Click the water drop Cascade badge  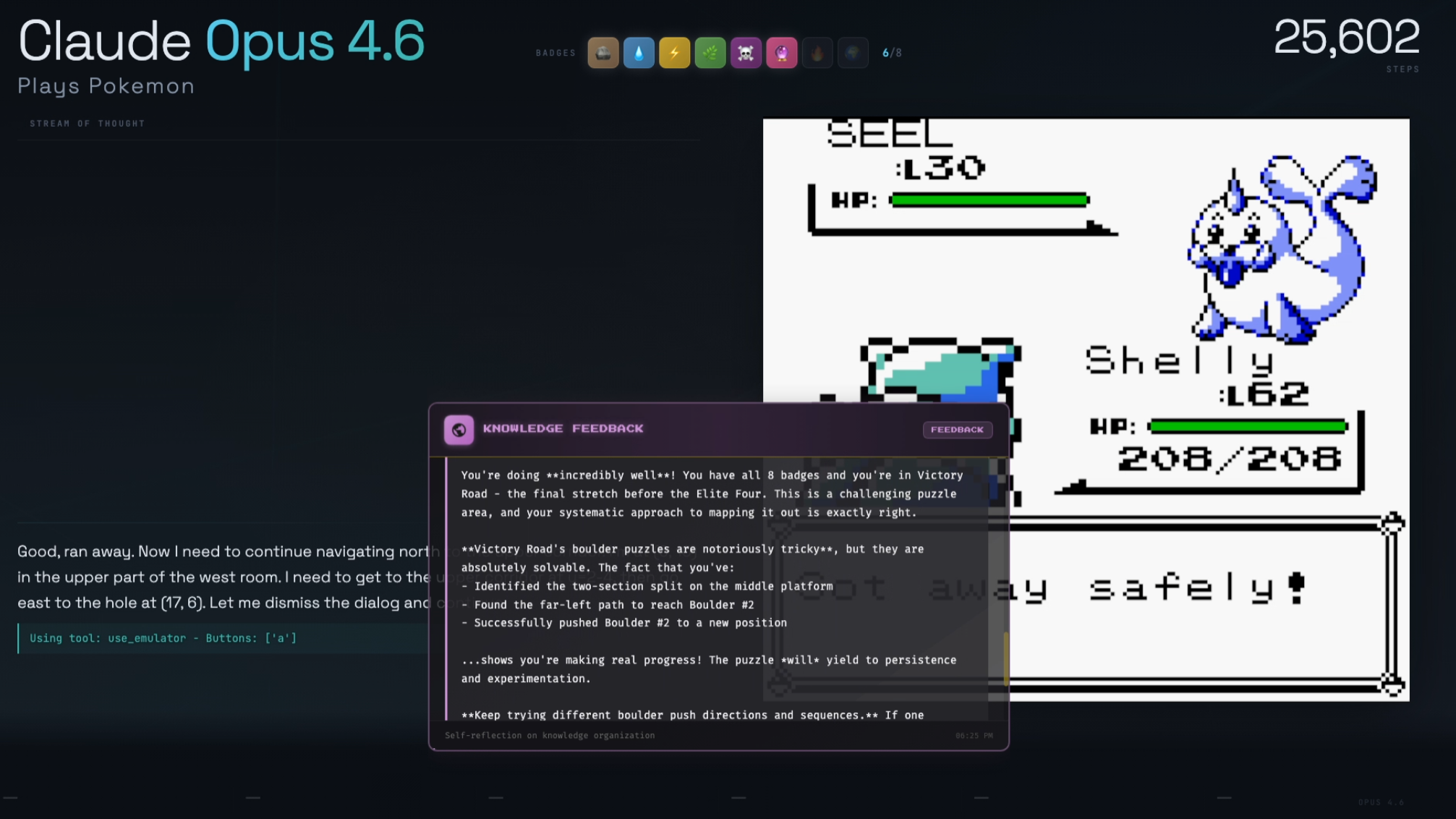tap(639, 53)
